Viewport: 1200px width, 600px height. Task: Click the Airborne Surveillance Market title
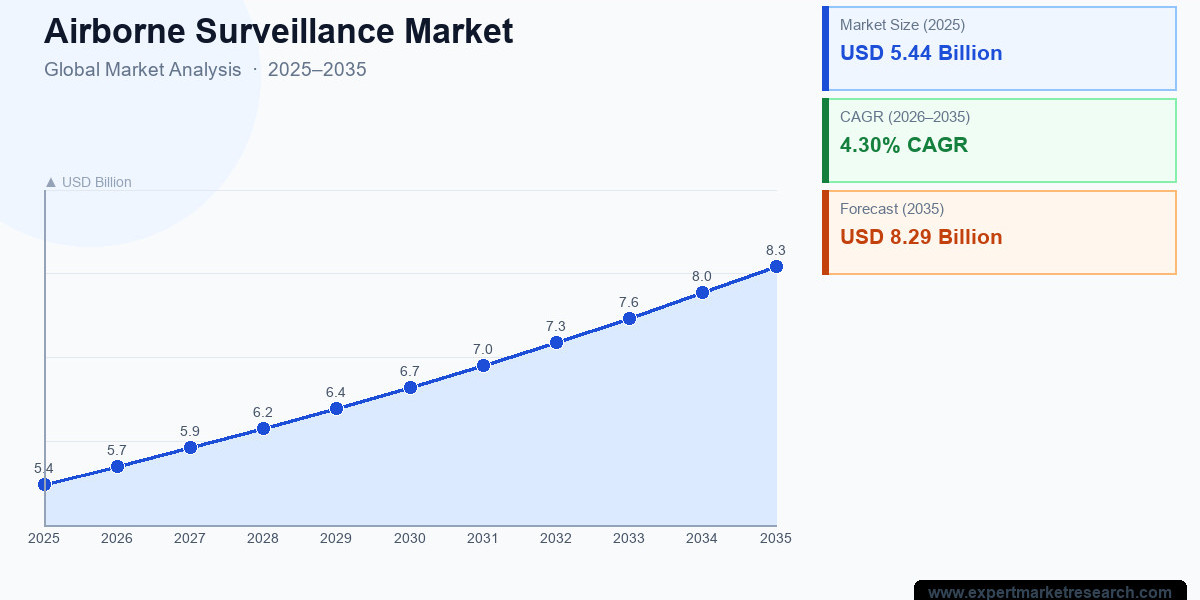[x=279, y=32]
